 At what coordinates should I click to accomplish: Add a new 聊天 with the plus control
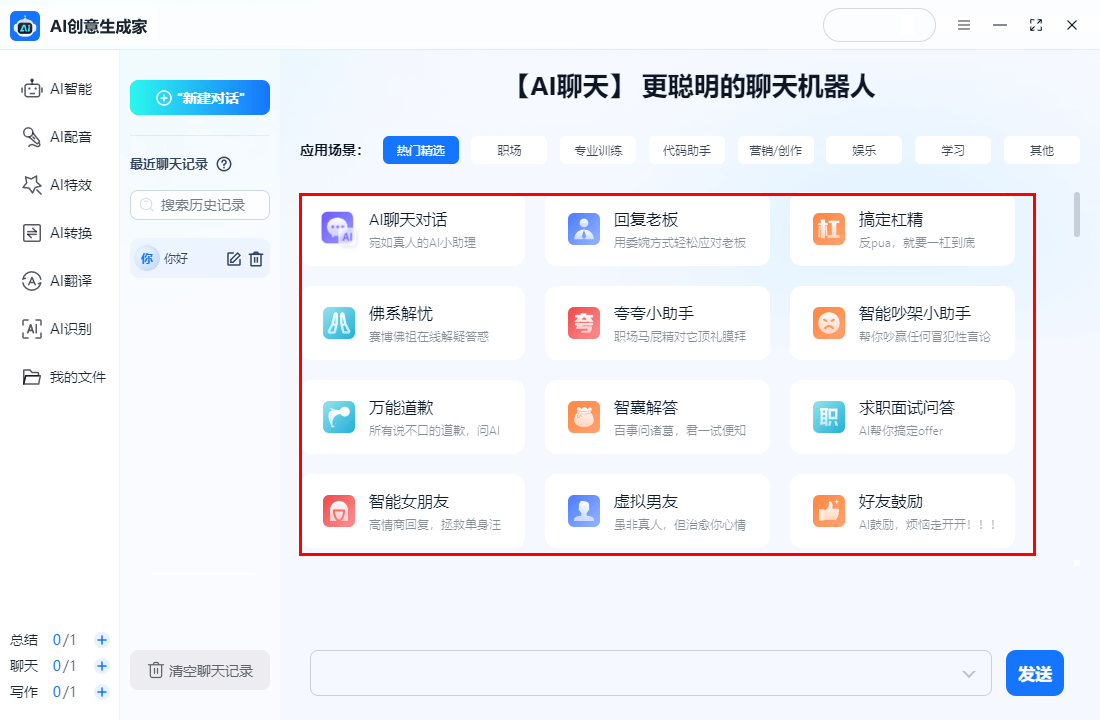101,665
